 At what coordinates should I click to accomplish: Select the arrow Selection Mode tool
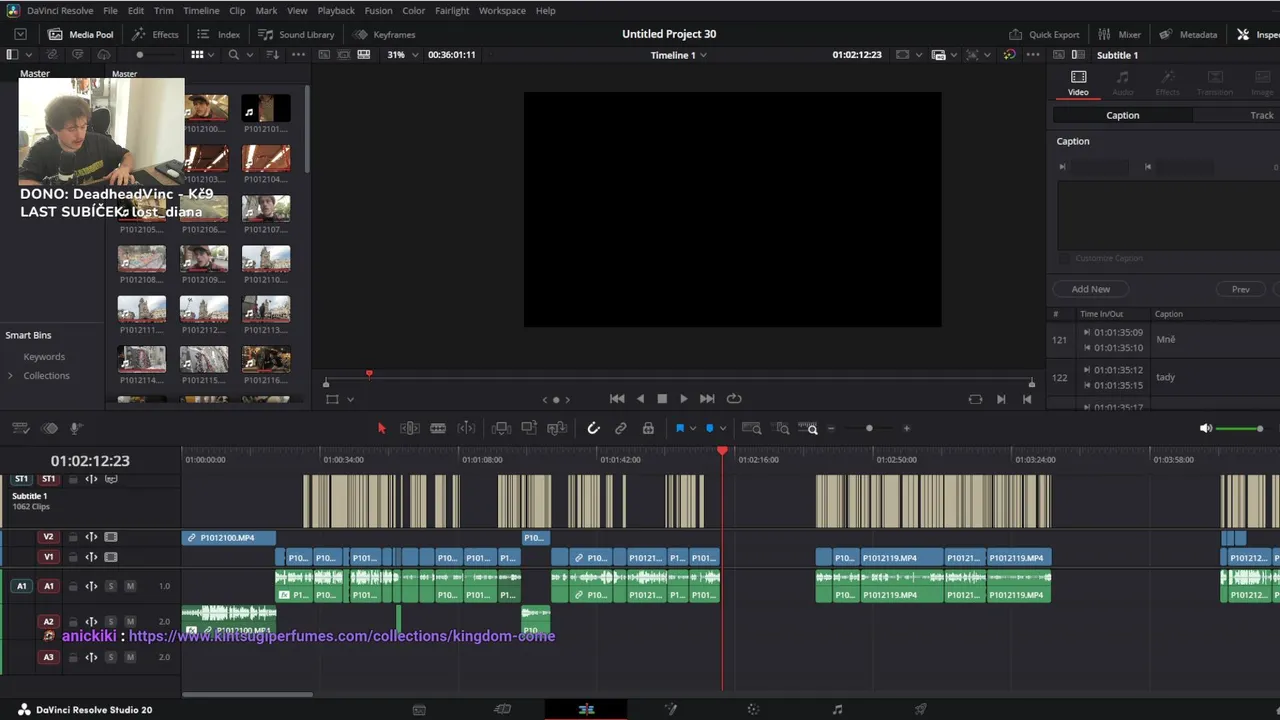pyautogui.click(x=381, y=428)
